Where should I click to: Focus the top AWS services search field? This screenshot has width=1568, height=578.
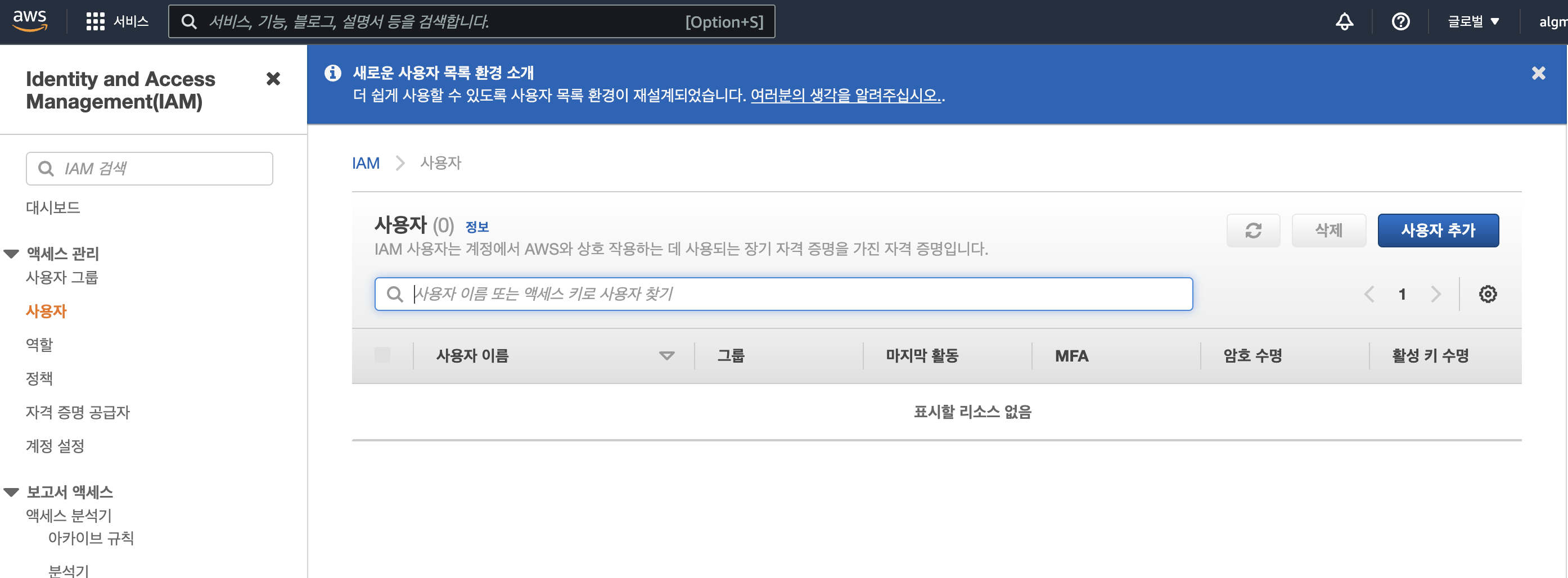click(472, 22)
